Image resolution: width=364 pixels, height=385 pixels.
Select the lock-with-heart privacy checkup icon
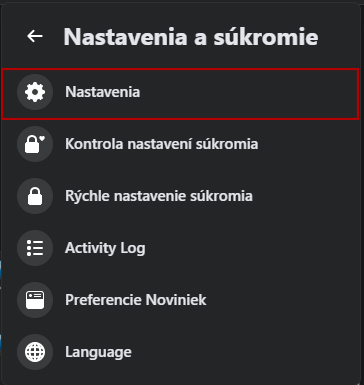point(35,144)
